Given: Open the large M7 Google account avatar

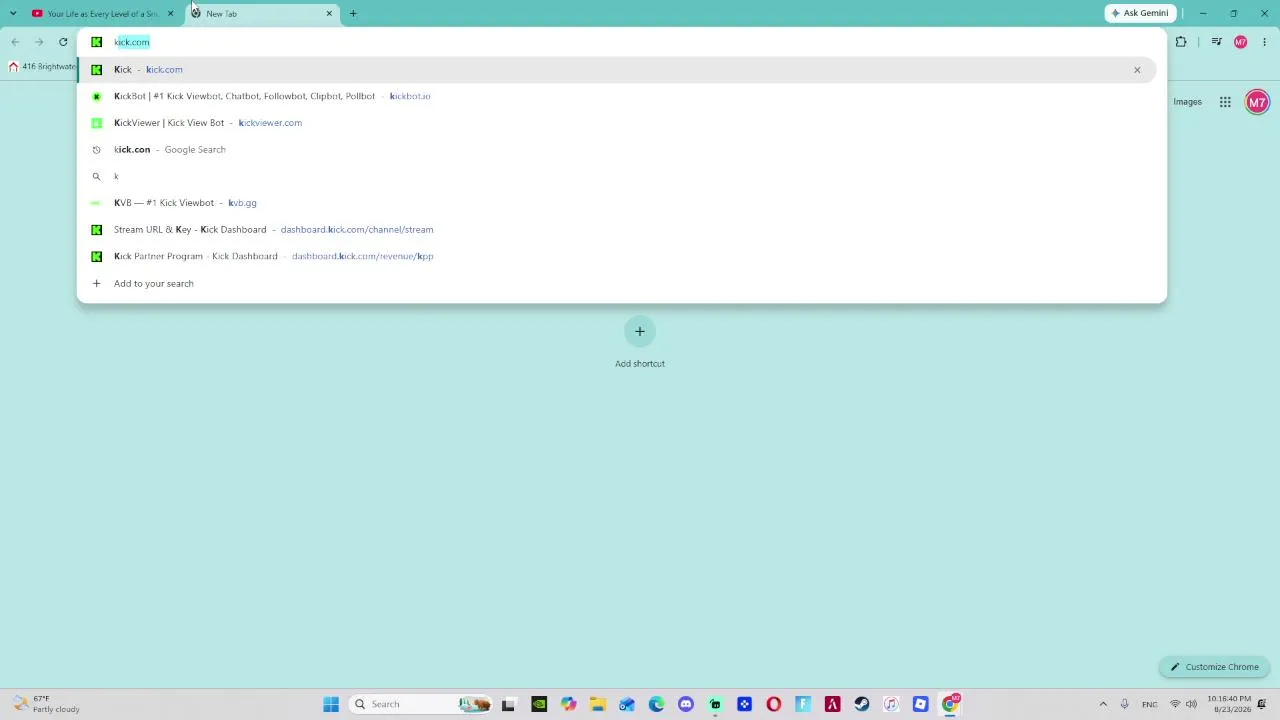Looking at the screenshot, I should tap(1257, 102).
